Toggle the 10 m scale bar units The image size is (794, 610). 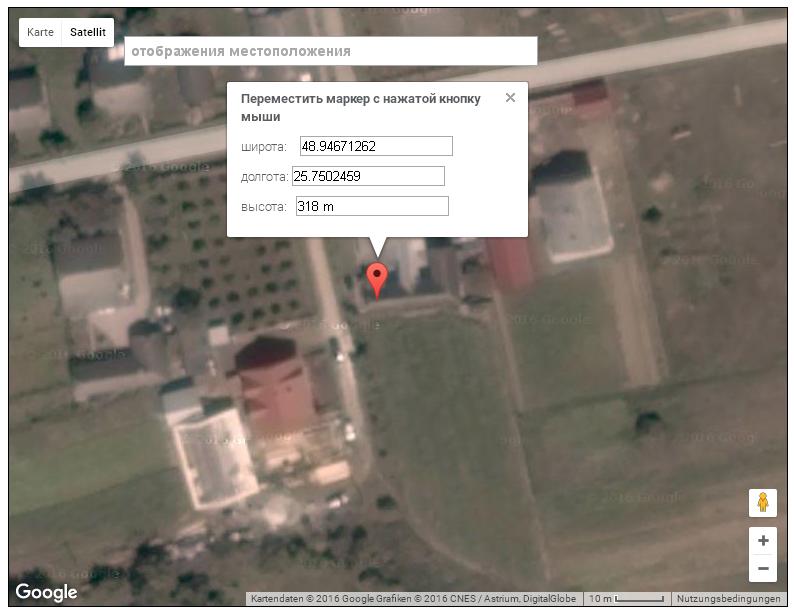626,599
